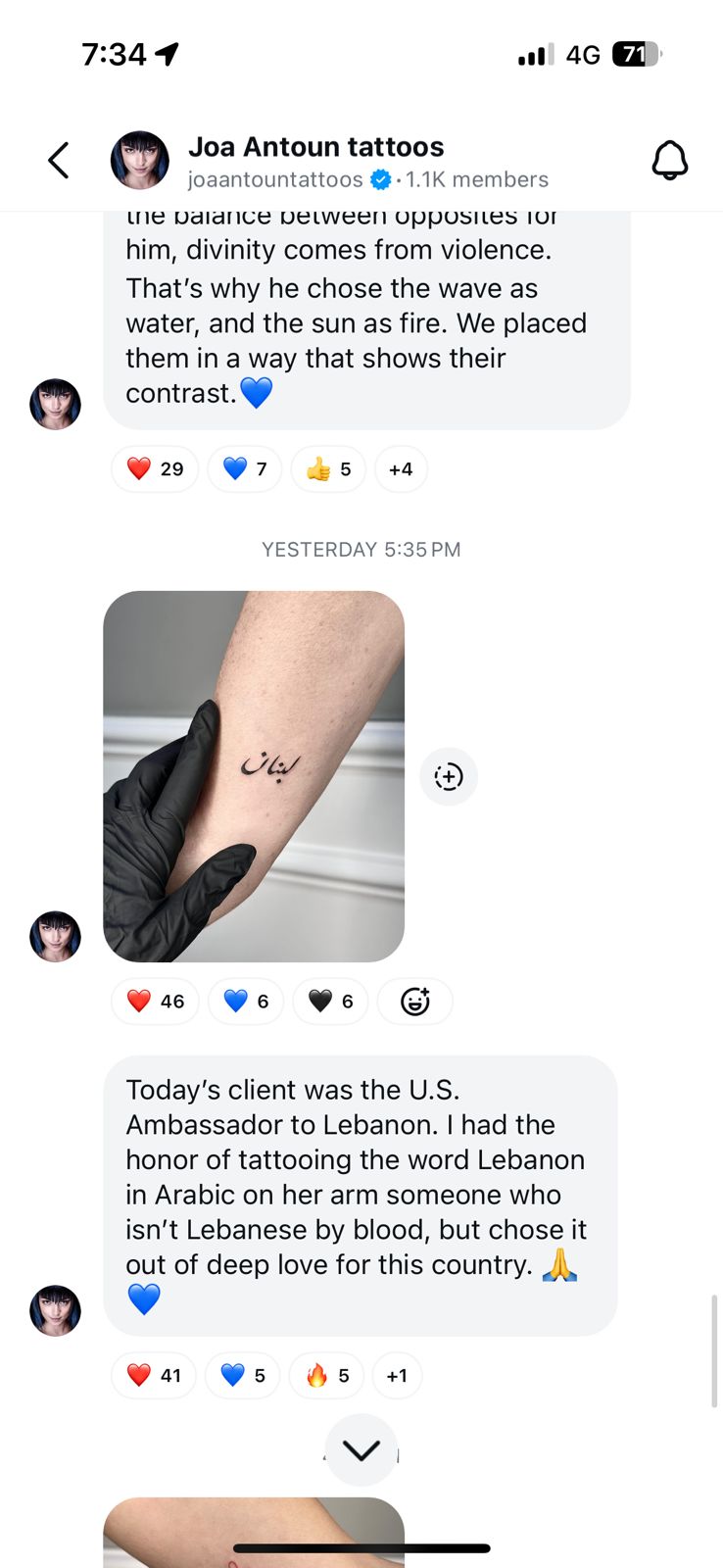Image resolution: width=723 pixels, height=1568 pixels.
Task: Tap the back arrow in the header
Action: pos(59,161)
